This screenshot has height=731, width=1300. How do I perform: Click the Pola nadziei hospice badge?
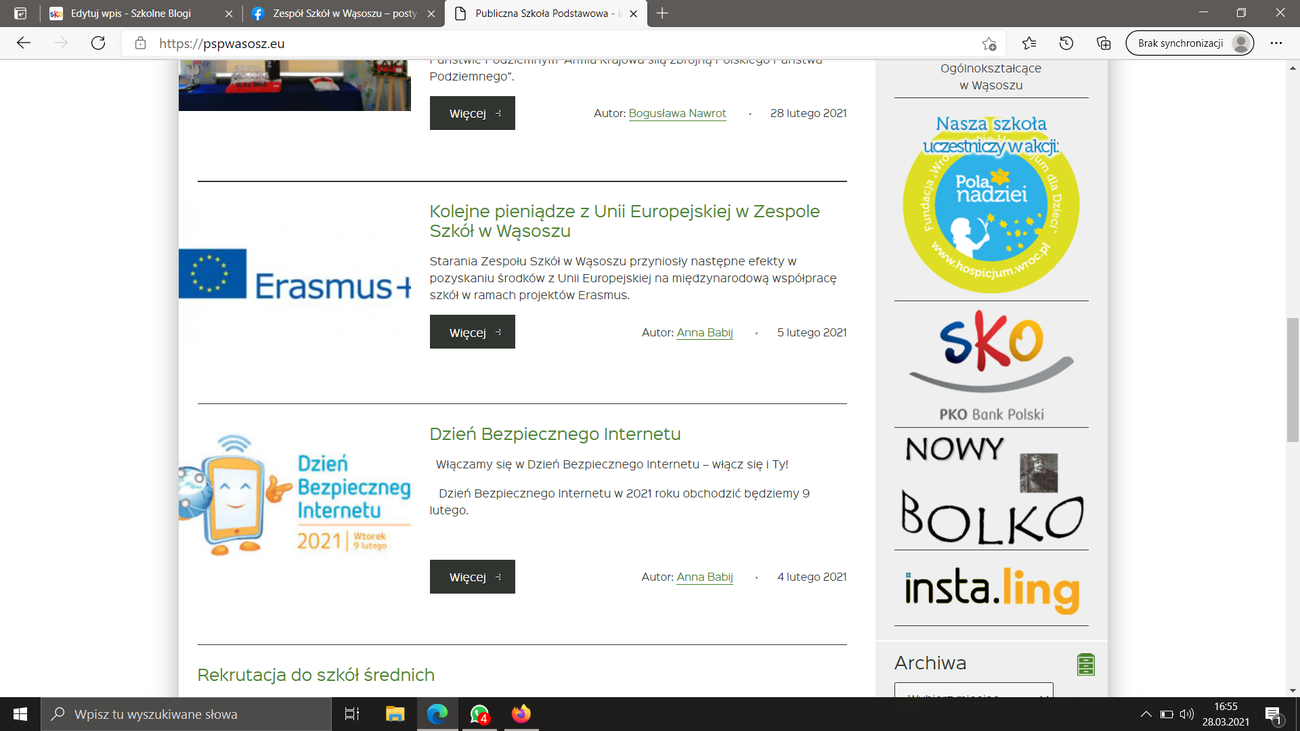click(x=991, y=204)
